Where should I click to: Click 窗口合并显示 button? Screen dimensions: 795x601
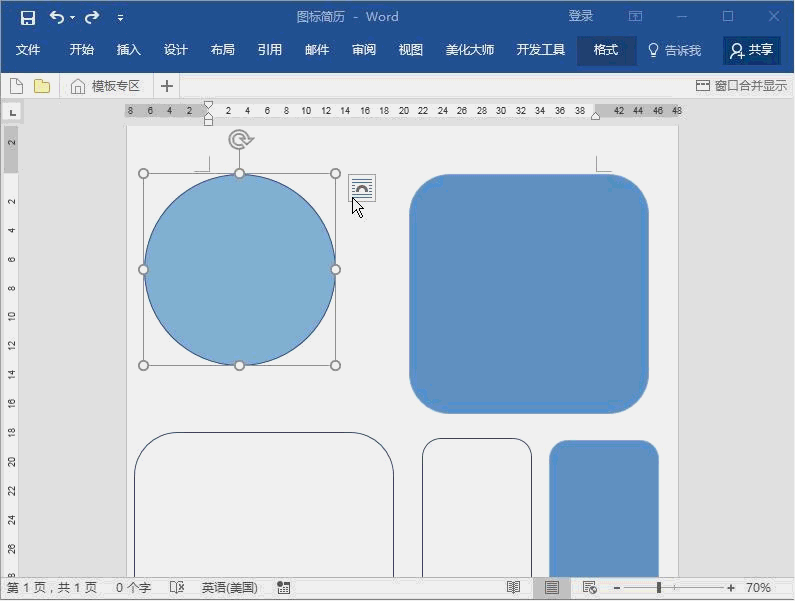pos(741,85)
